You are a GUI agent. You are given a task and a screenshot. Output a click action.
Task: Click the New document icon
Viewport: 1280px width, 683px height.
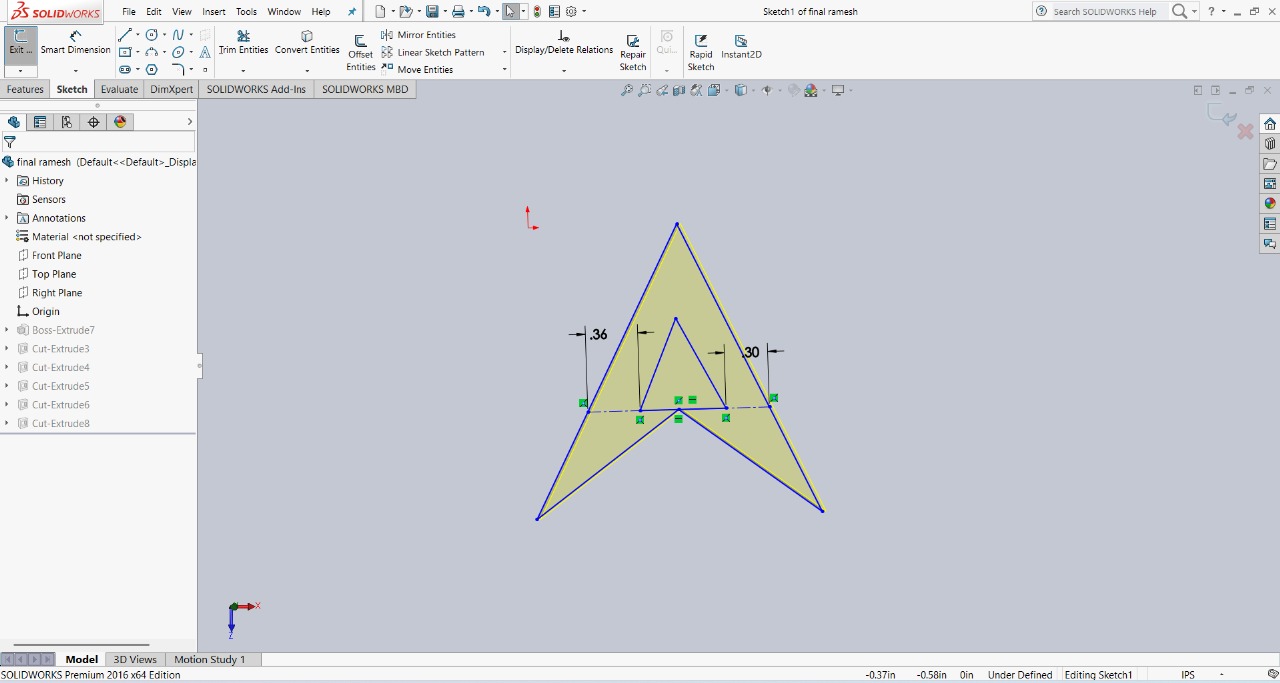(380, 12)
